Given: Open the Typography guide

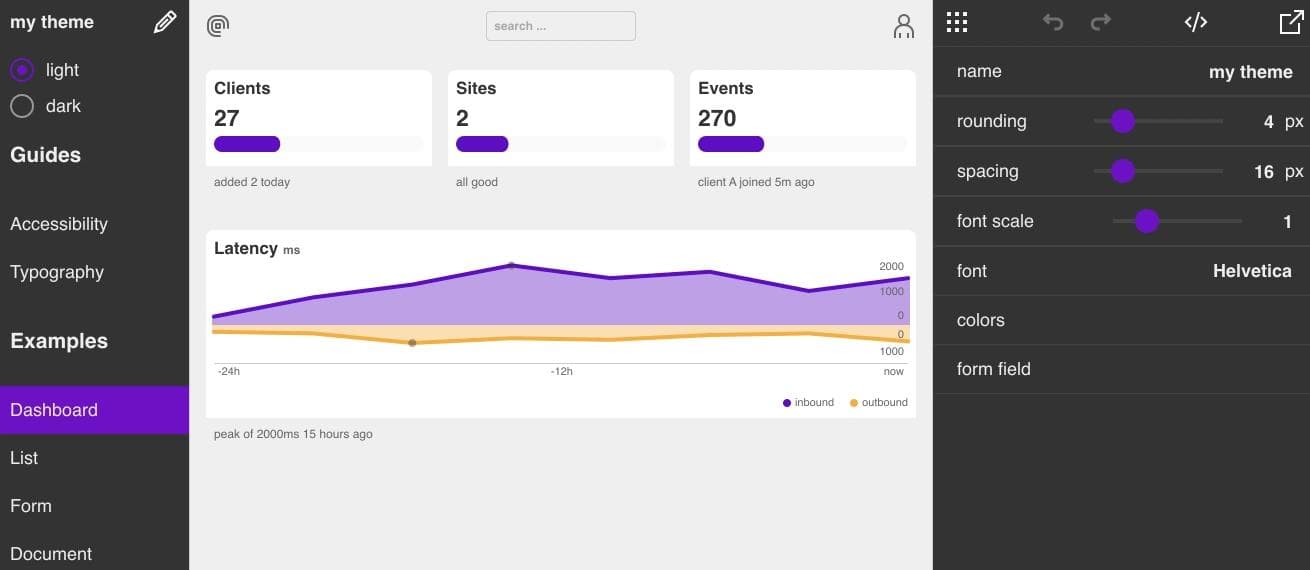Looking at the screenshot, I should coord(57,272).
